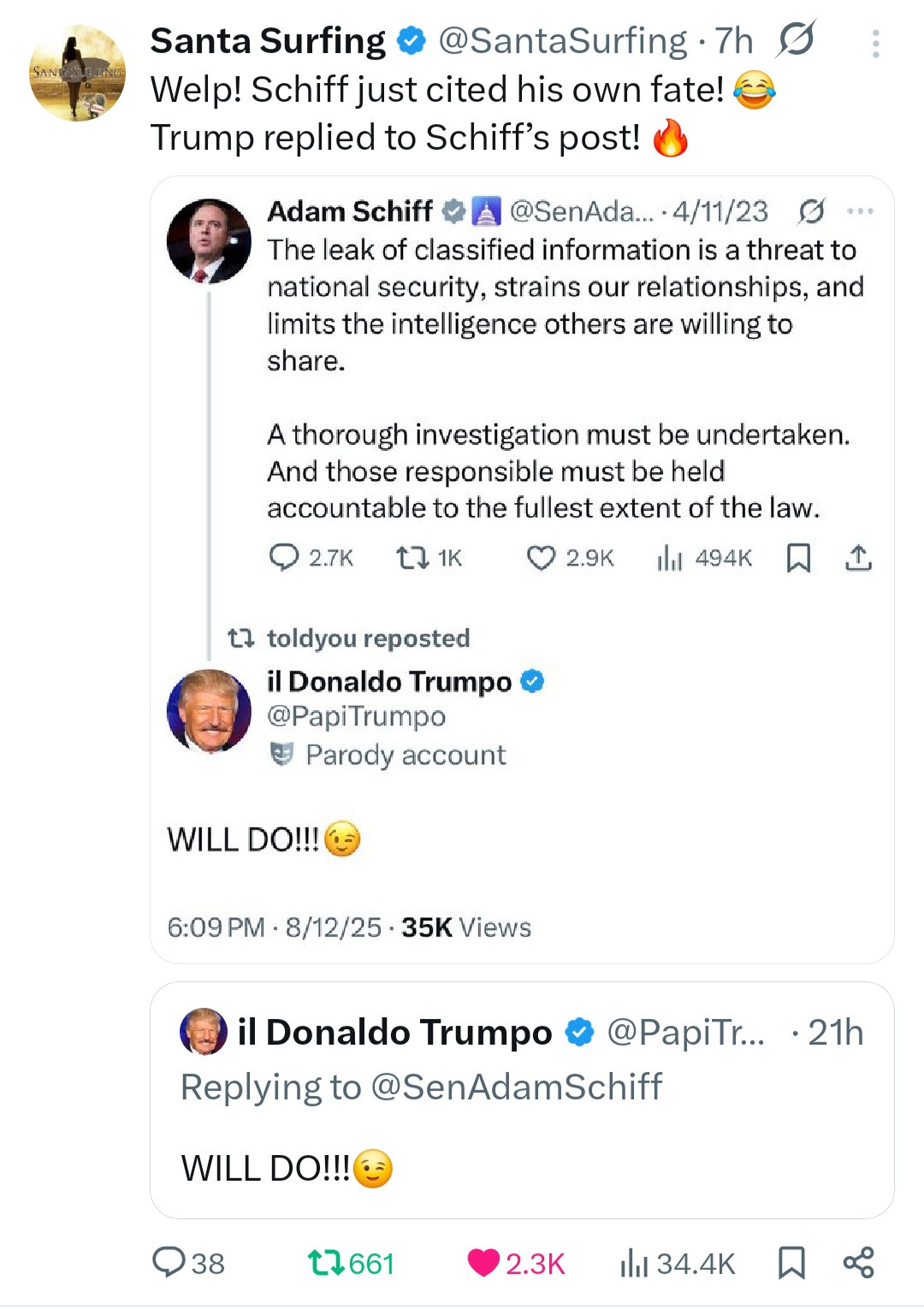Click the 2.7K reply icon in Schiff's tweet
The image size is (924, 1309).
tap(283, 558)
